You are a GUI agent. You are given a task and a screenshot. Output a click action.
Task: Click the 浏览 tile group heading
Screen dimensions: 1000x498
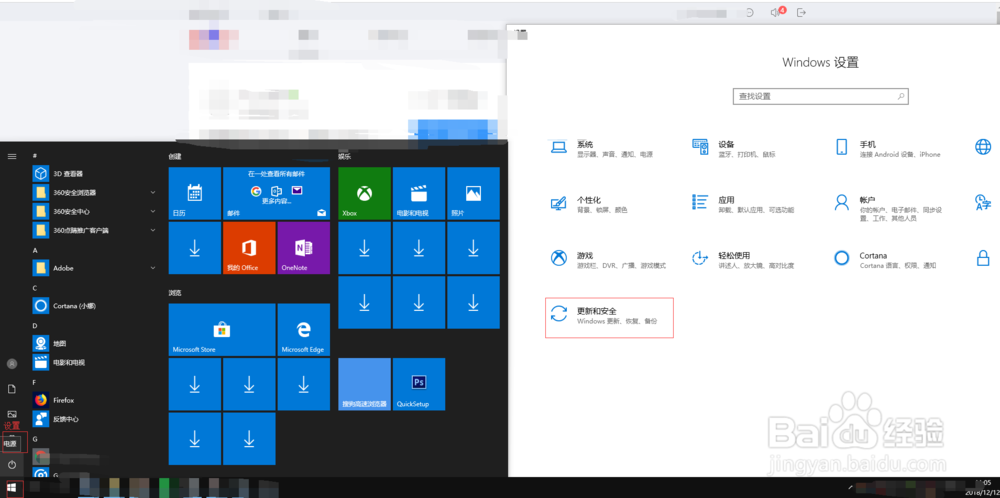(x=175, y=293)
